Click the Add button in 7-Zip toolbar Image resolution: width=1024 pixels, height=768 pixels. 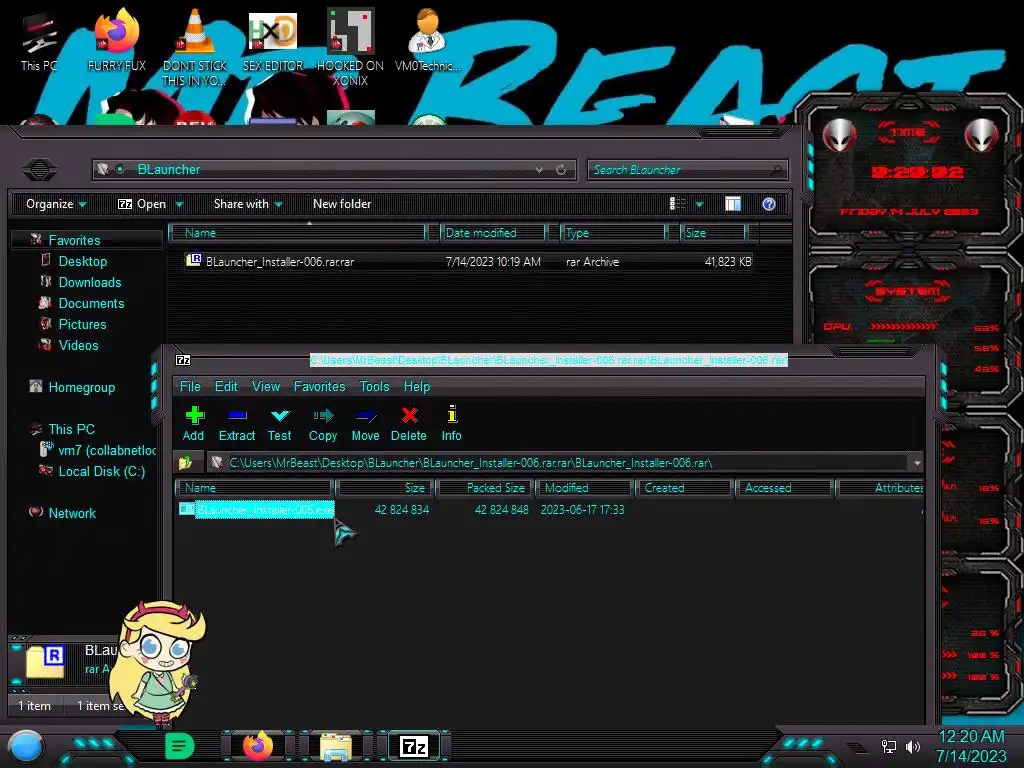[194, 423]
